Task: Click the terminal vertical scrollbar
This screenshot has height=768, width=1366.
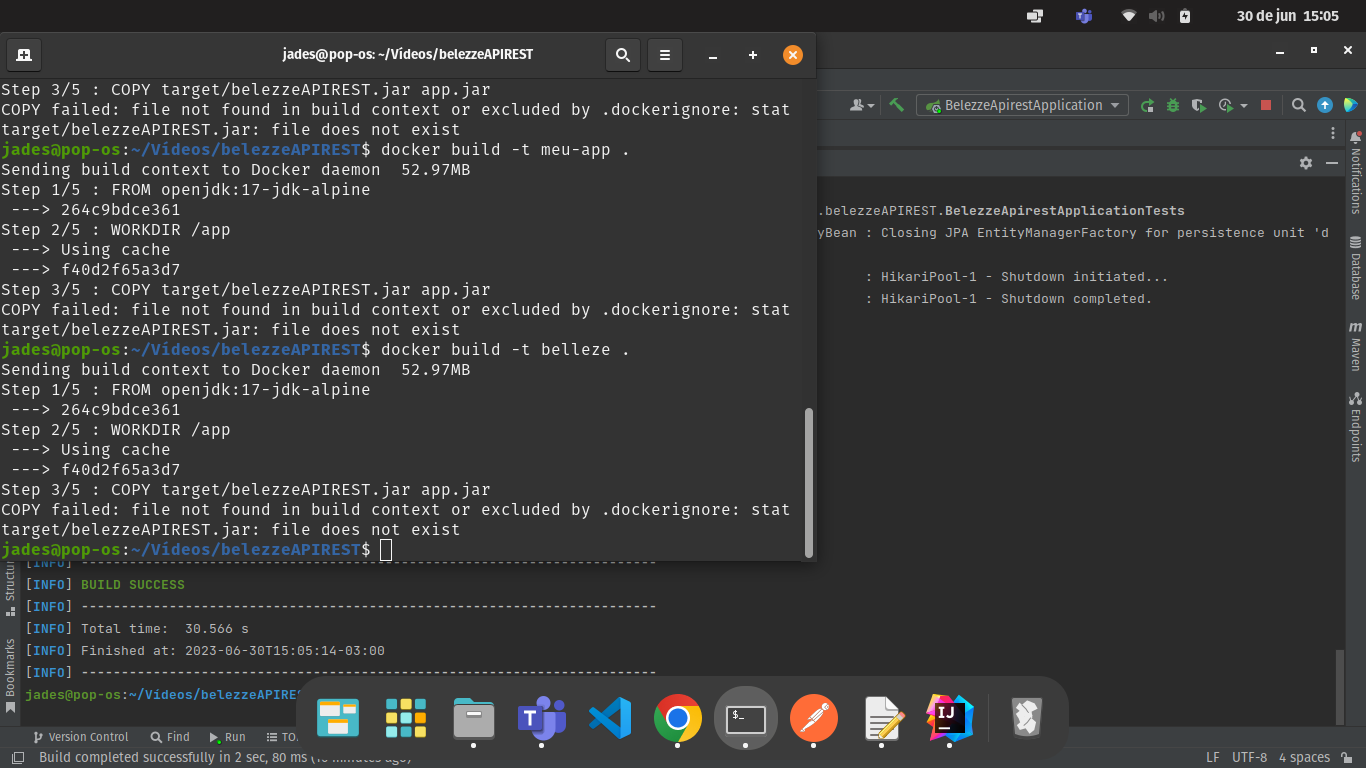Action: coord(809,481)
